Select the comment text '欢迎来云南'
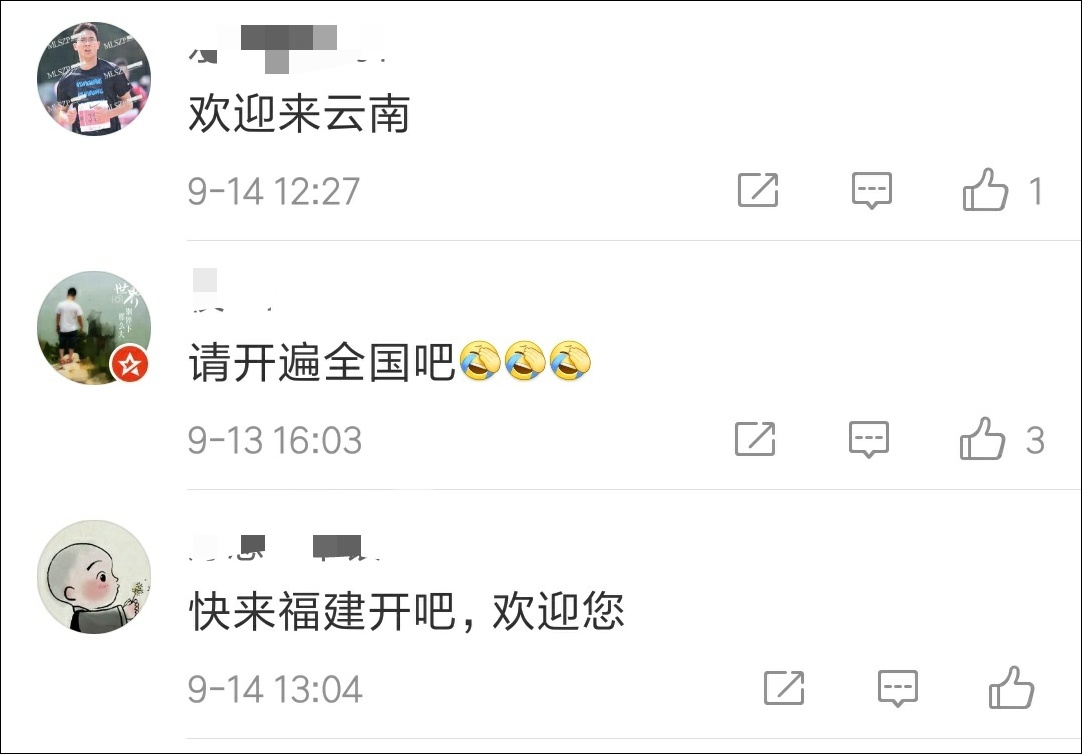 [x=299, y=114]
